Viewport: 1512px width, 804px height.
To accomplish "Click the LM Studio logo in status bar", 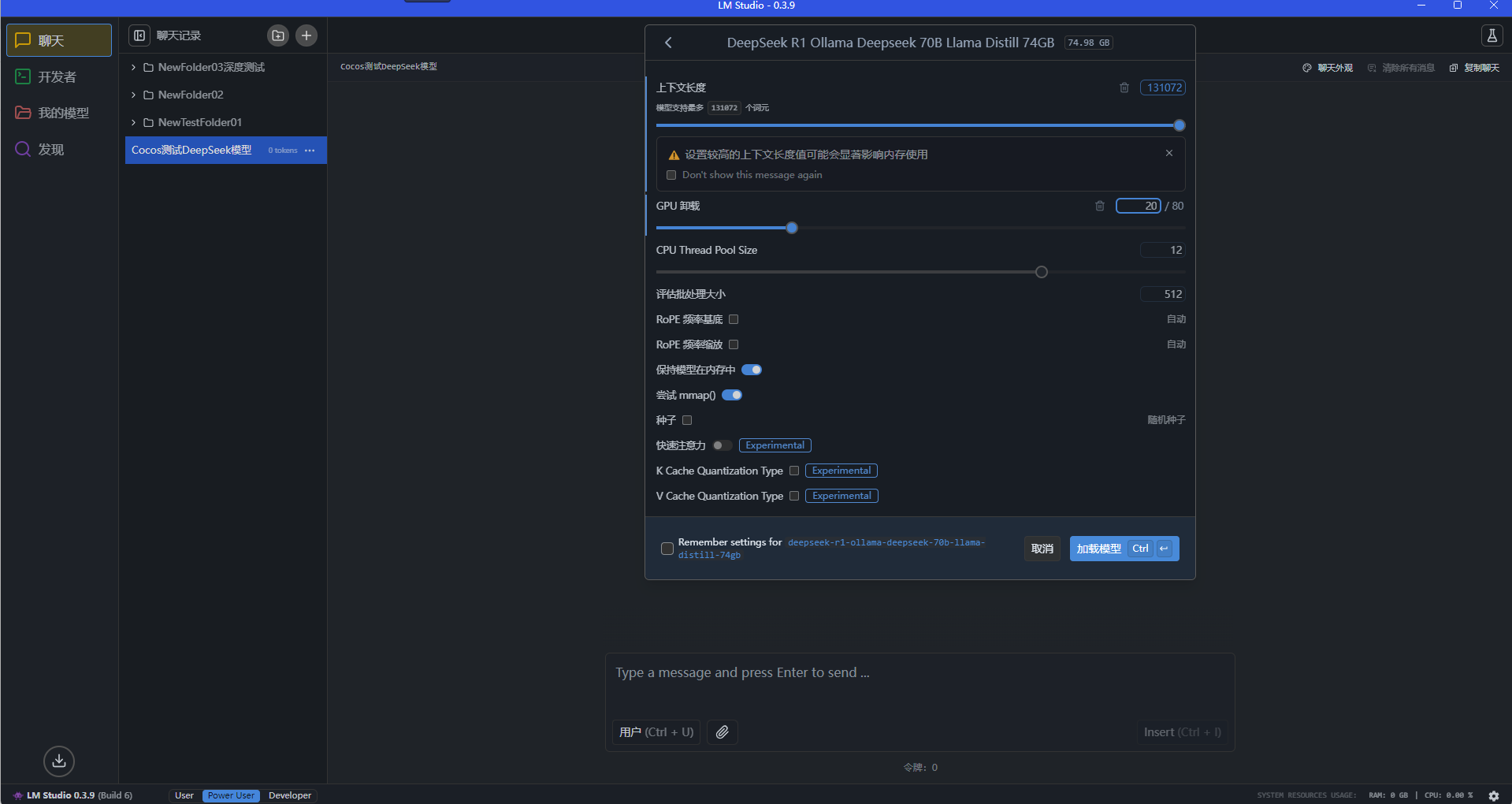I will [x=17, y=795].
